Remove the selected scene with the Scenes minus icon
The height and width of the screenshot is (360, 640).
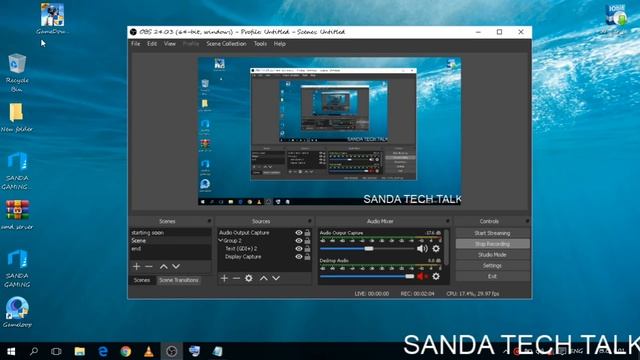pyautogui.click(x=149, y=267)
